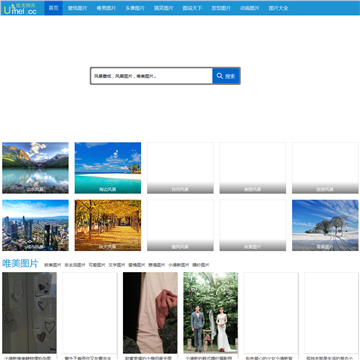Screen dimensions: 360x360
Task: Open the 唯美图片 navigation menu item
Action: tap(106, 8)
